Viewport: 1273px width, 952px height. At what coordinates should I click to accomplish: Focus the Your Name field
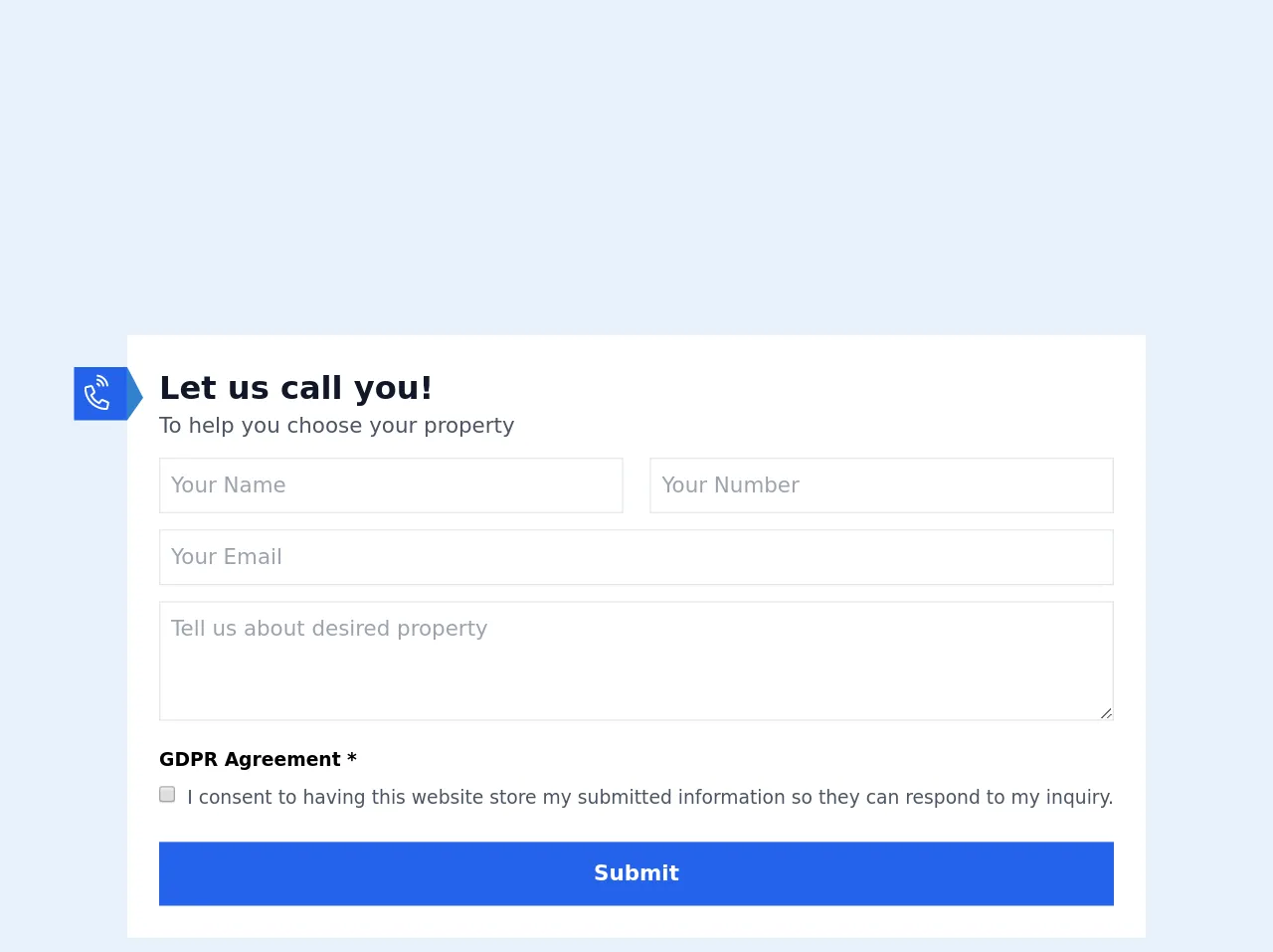[391, 485]
